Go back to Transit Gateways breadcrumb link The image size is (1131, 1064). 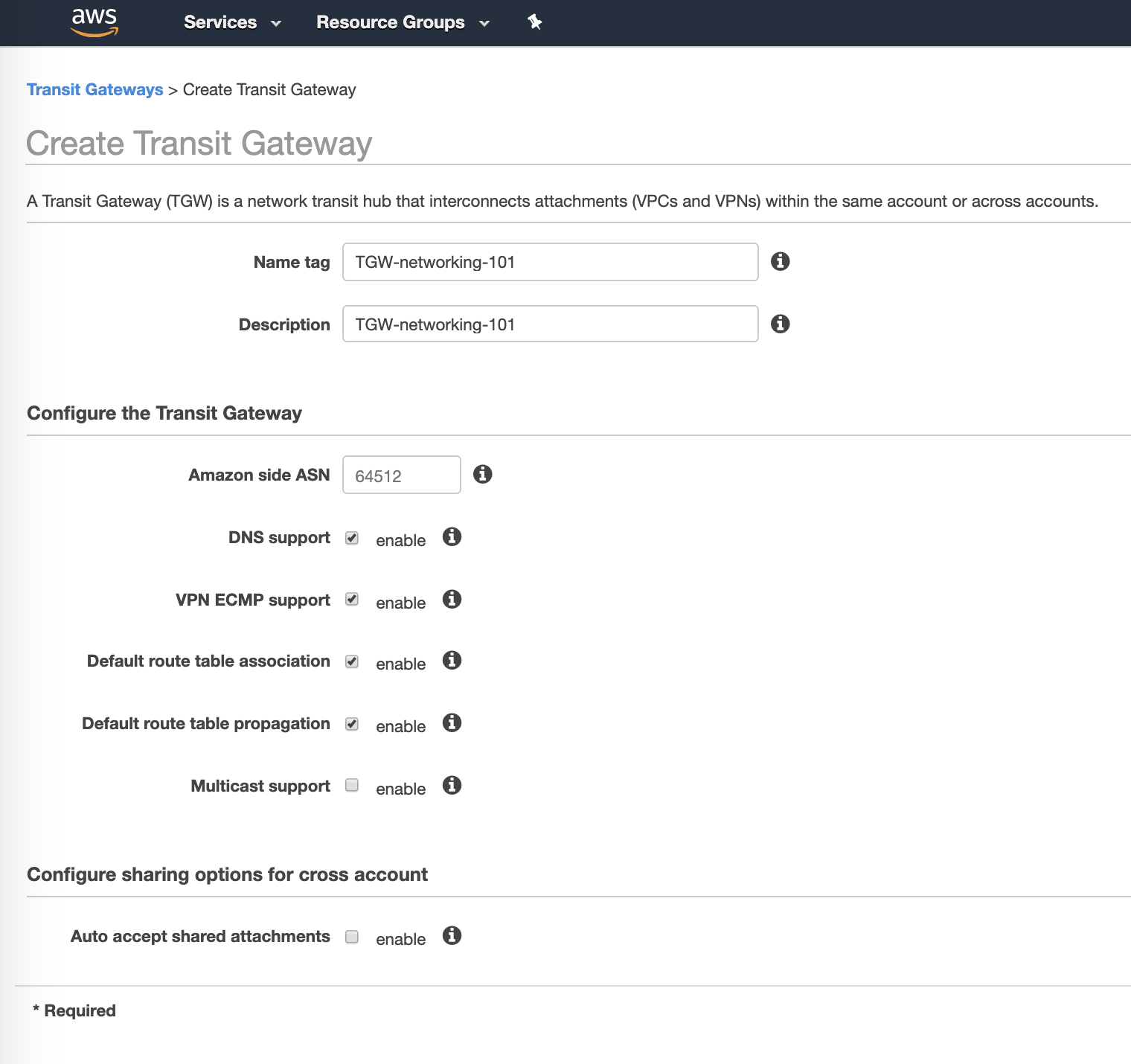point(95,89)
